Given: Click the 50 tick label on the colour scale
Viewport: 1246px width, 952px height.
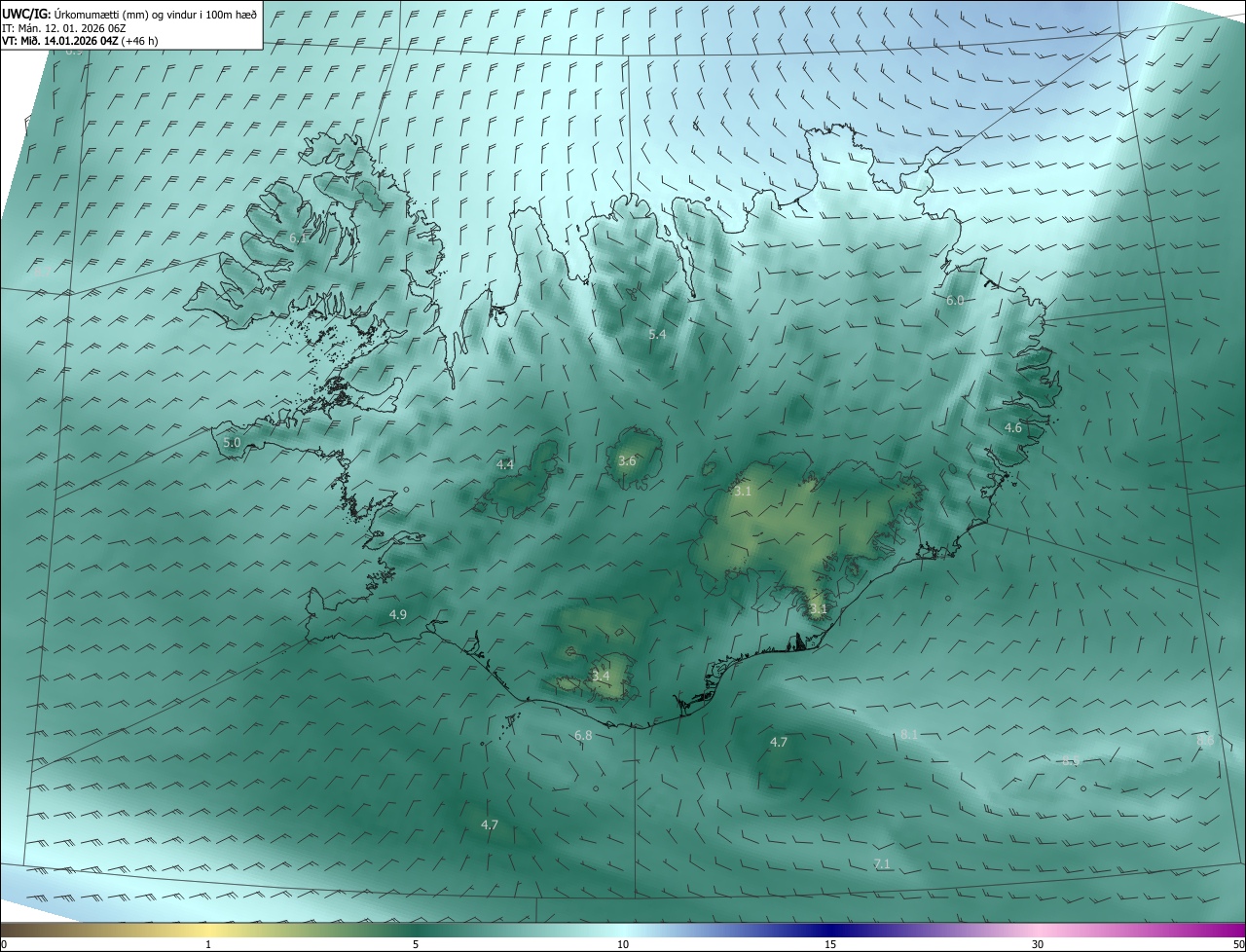Looking at the screenshot, I should coord(1238,945).
